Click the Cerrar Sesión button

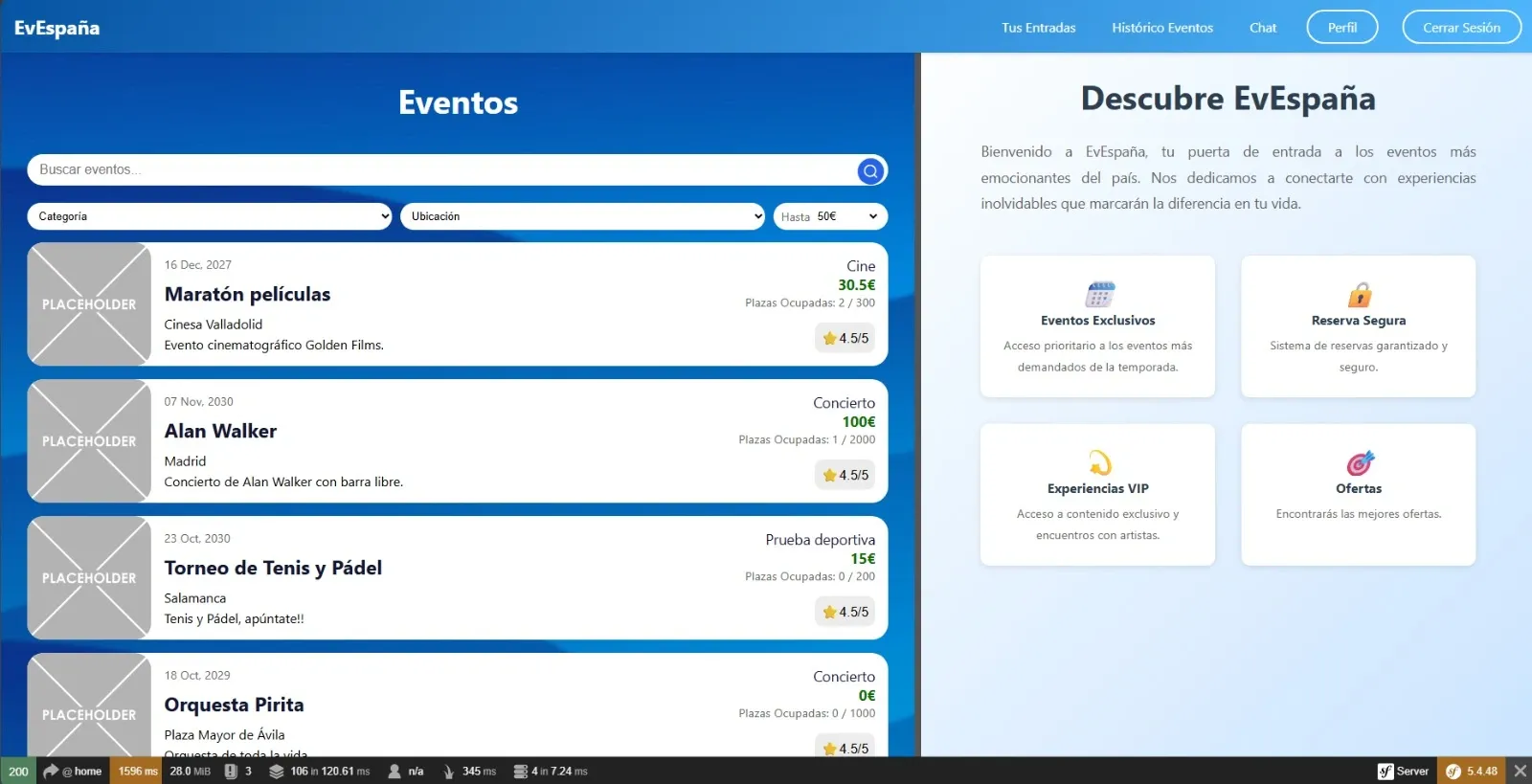coord(1461,27)
